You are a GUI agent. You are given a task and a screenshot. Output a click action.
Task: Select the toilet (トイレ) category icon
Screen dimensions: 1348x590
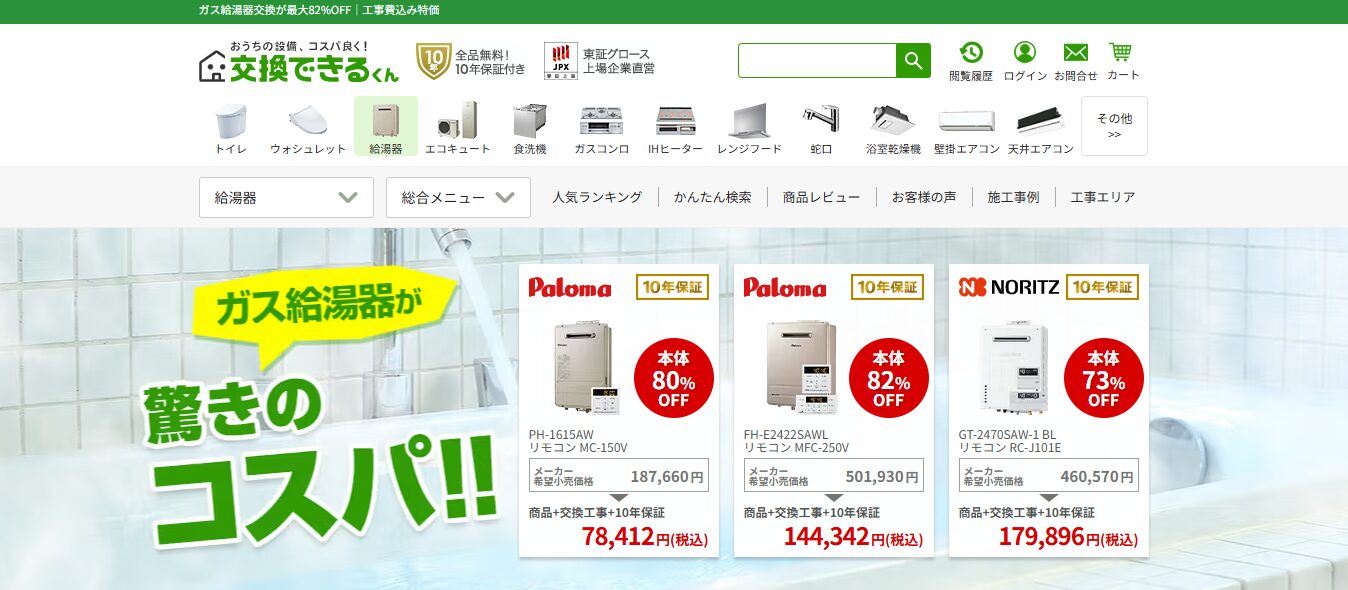[x=231, y=127]
